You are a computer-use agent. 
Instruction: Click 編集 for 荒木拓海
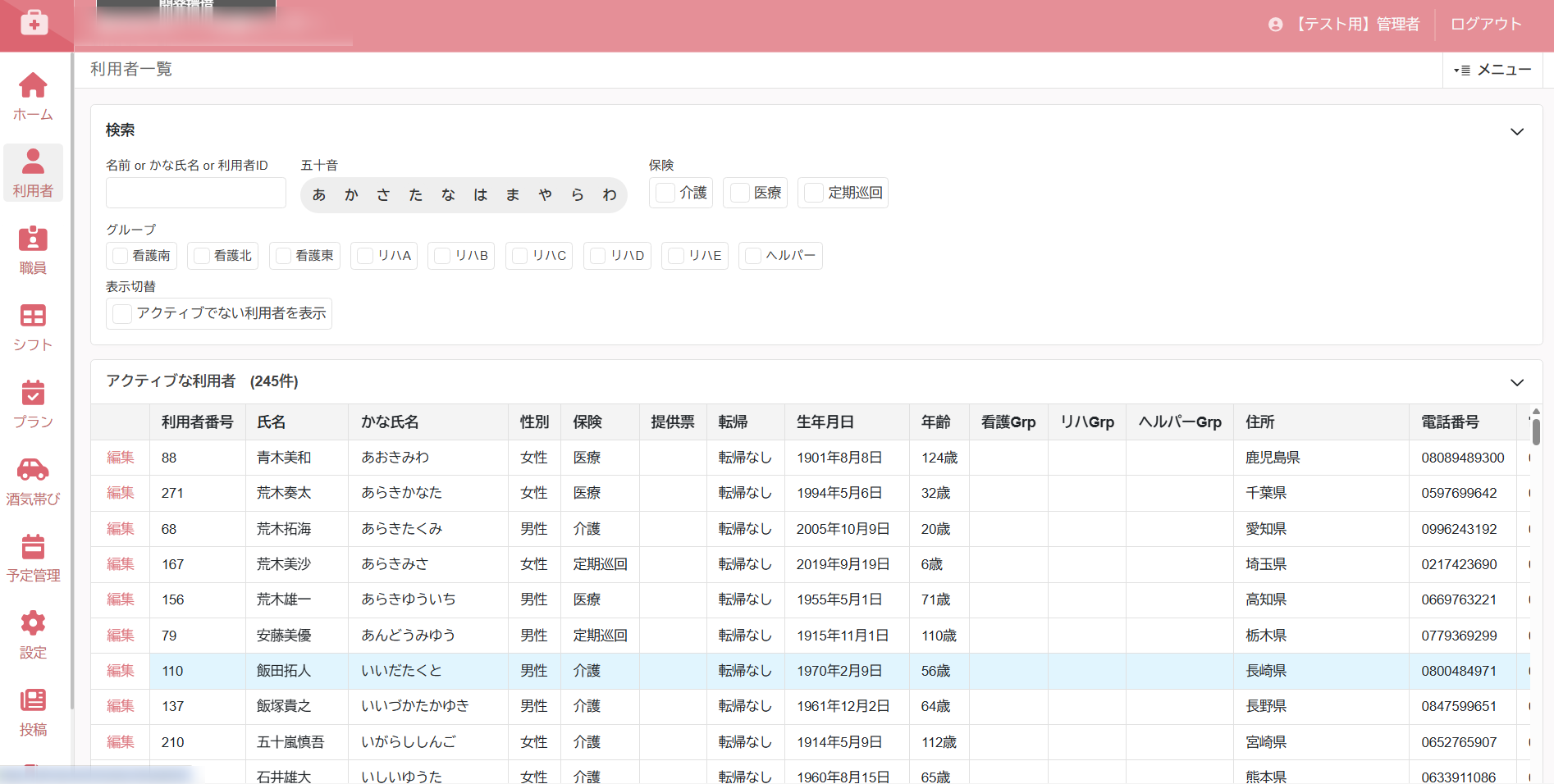coord(121,529)
